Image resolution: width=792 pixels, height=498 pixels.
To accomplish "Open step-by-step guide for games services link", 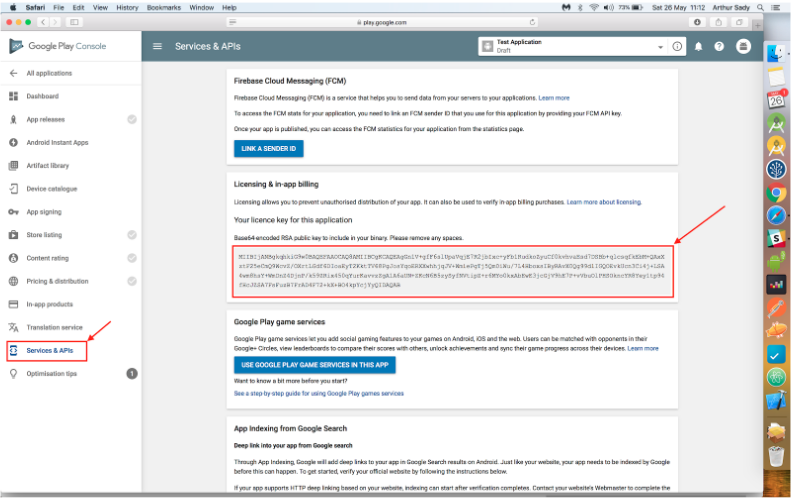I will pos(319,393).
